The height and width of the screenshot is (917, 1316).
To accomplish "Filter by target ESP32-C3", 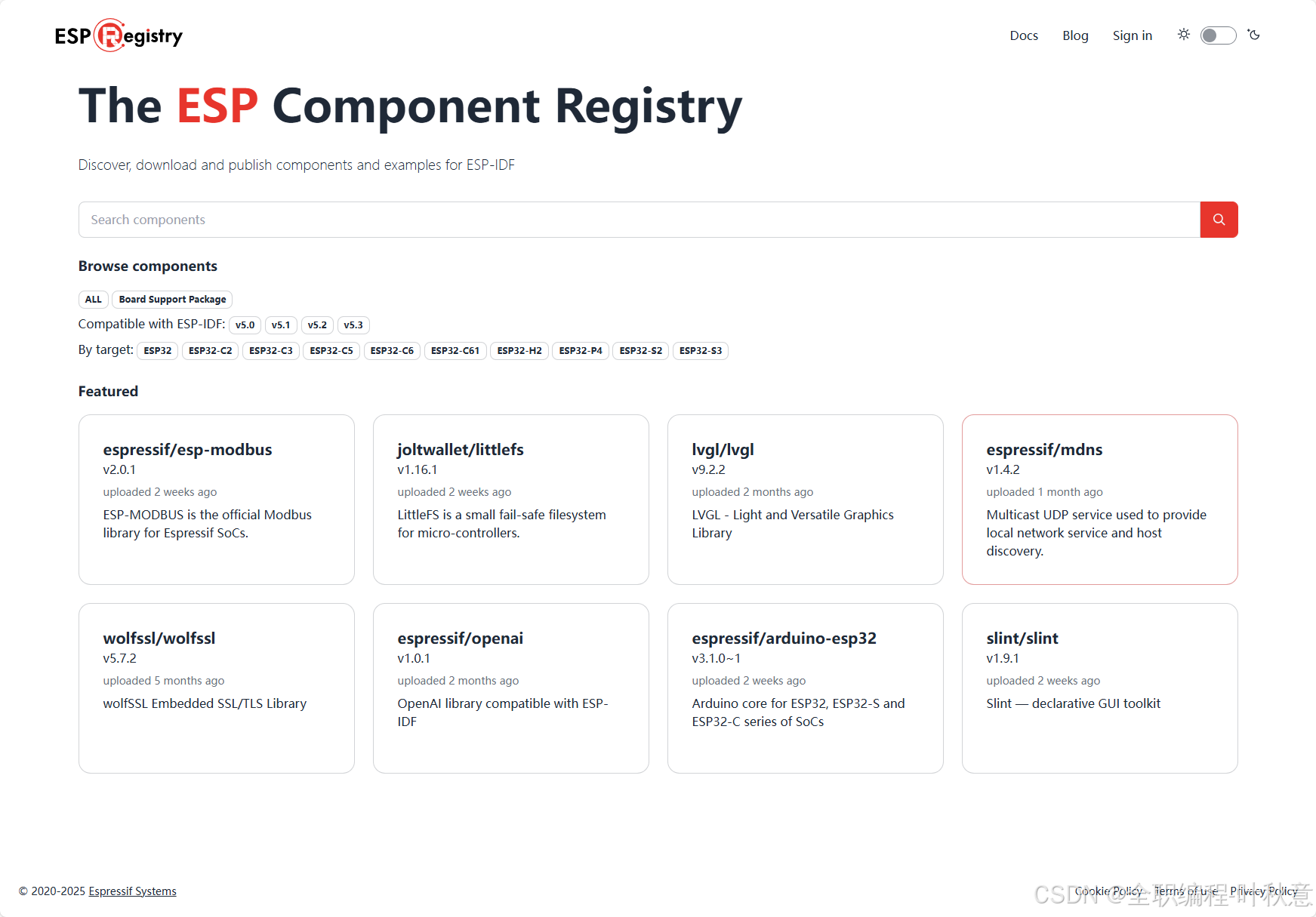I will pyautogui.click(x=271, y=351).
